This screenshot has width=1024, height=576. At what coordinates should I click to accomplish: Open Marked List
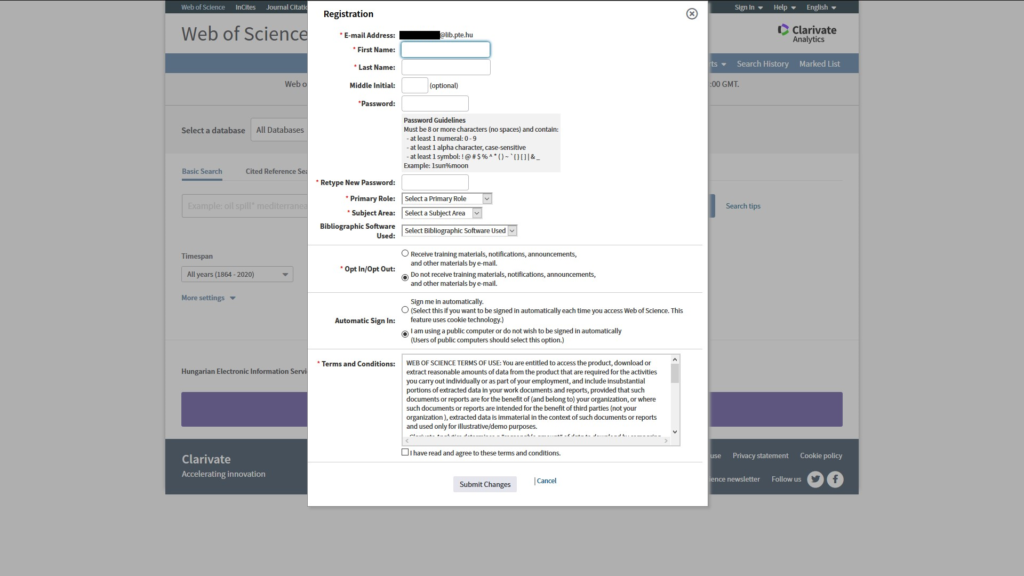click(820, 64)
